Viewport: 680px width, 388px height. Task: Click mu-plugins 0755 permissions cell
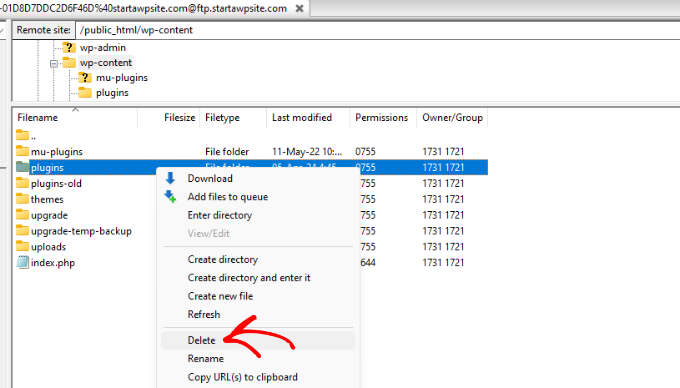365,152
